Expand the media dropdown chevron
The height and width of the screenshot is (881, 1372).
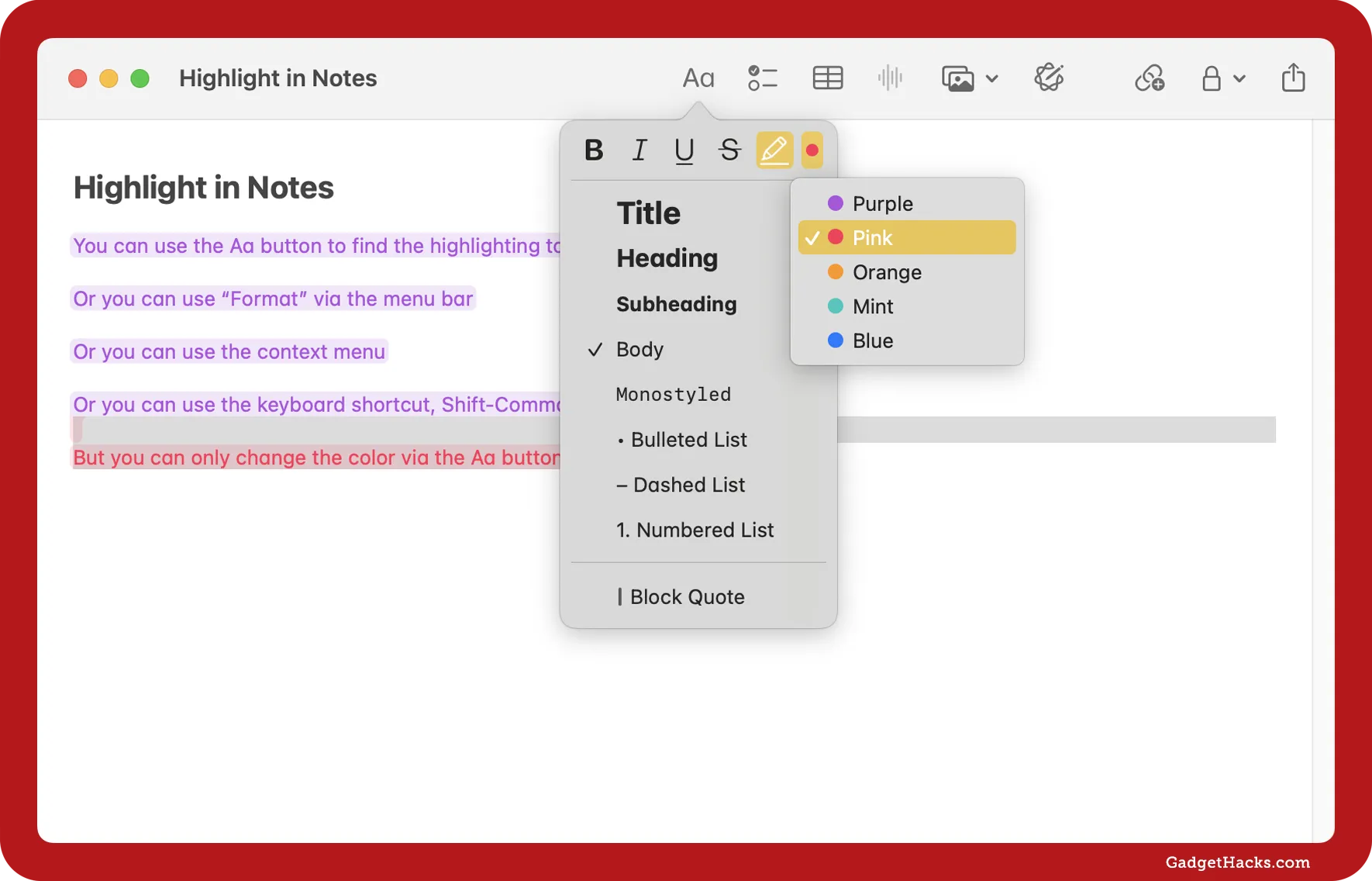click(x=992, y=78)
